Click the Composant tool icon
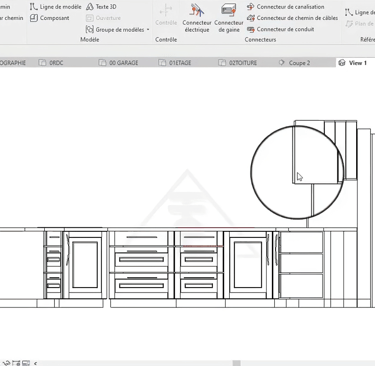 coord(34,18)
